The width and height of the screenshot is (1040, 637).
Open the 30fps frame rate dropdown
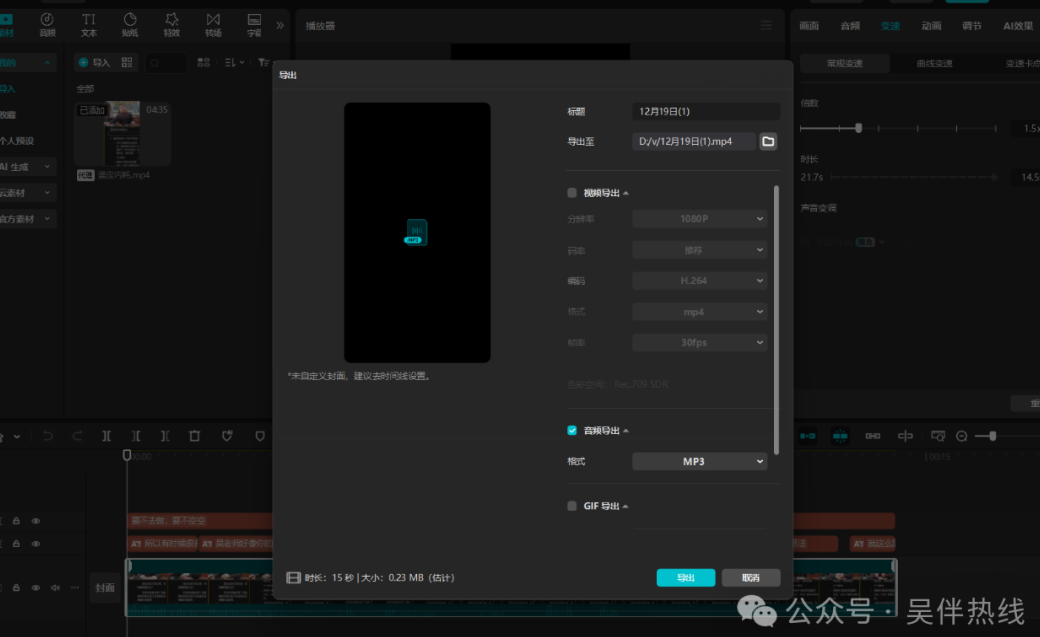[700, 342]
